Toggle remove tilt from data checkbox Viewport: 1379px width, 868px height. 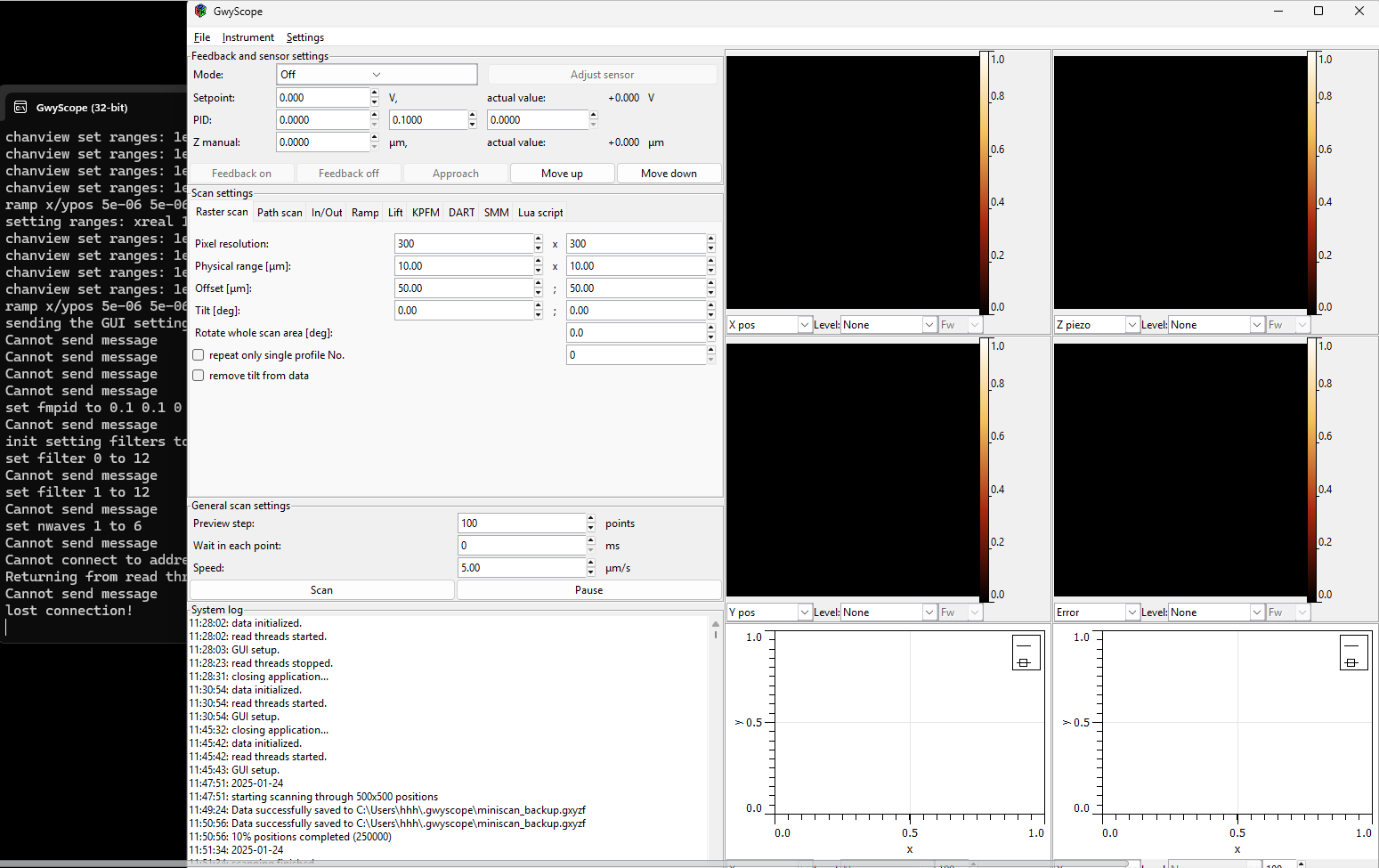click(x=199, y=376)
